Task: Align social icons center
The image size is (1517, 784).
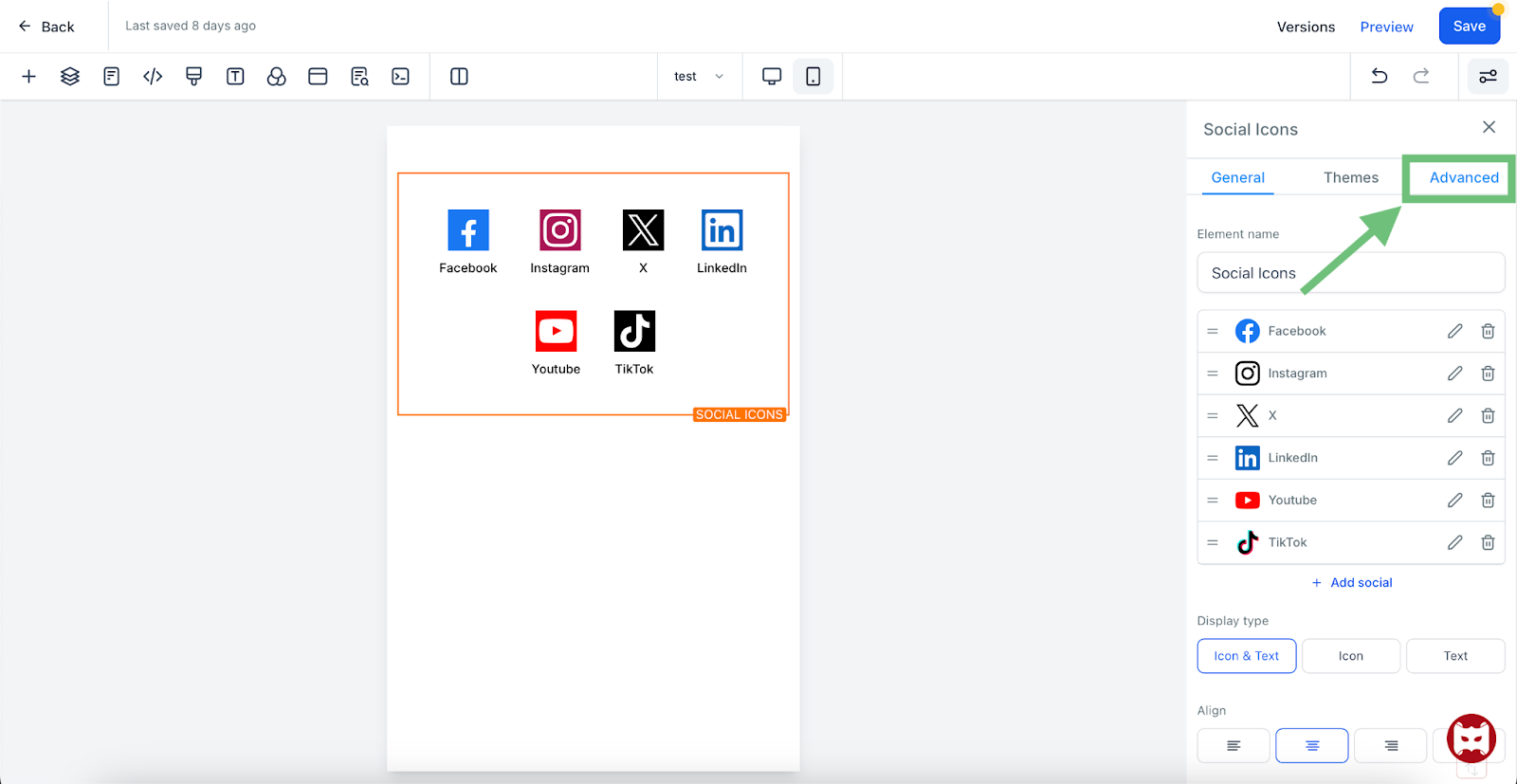Action: click(x=1311, y=746)
